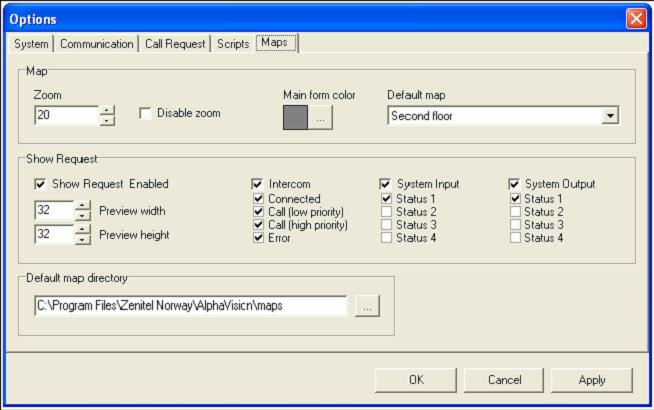Toggle Show Request Enabled checkbox
The width and height of the screenshot is (654, 410).
pyautogui.click(x=41, y=184)
